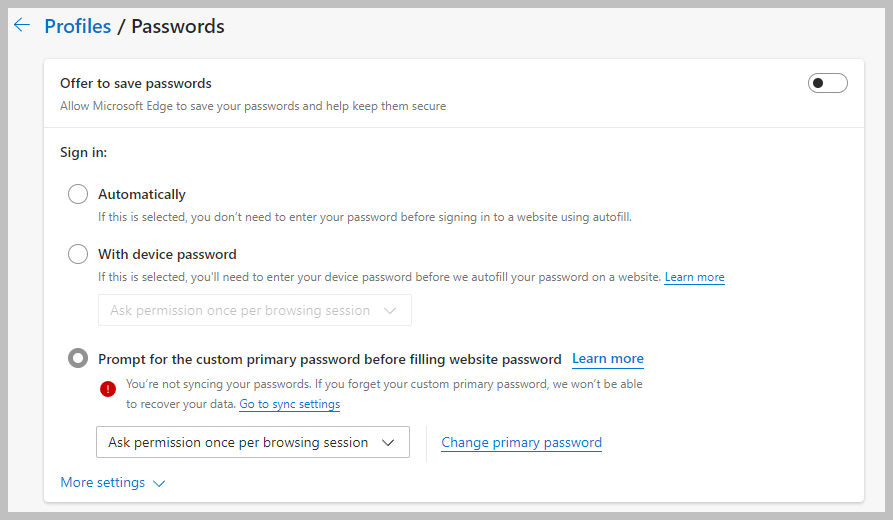
Task: Go to Profiles in the breadcrumb
Action: coord(77,27)
